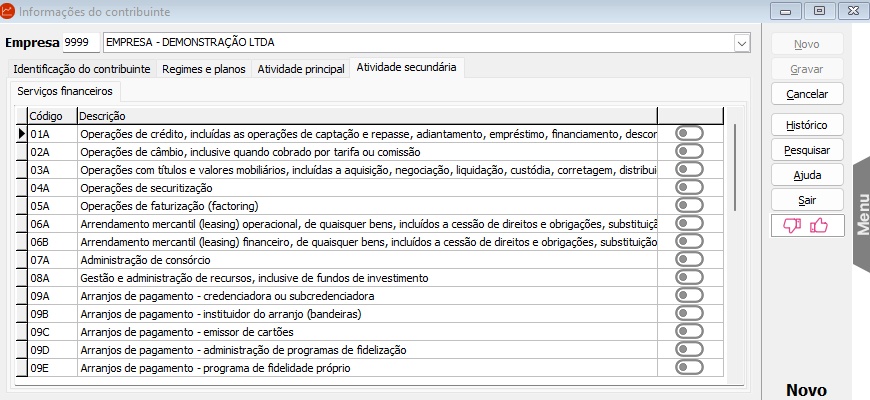Viewport: 870px width, 400px height.
Task: Toggle the switch for code 03A
Action: coord(690,170)
